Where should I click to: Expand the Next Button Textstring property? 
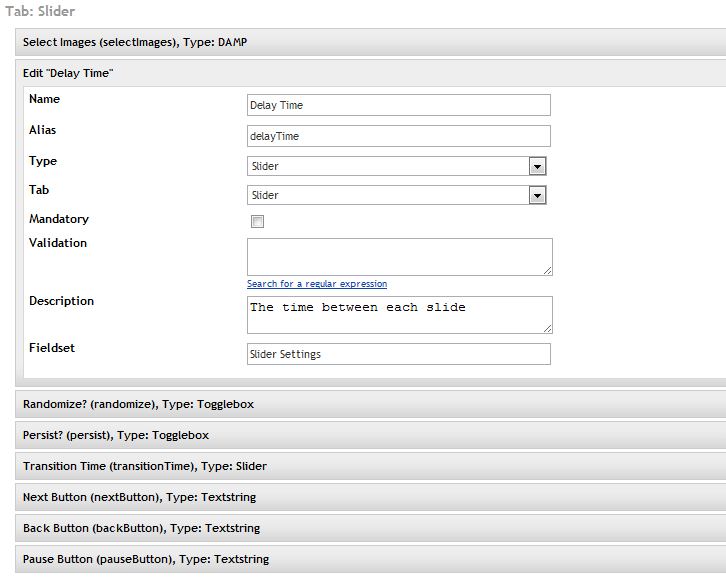click(x=370, y=497)
